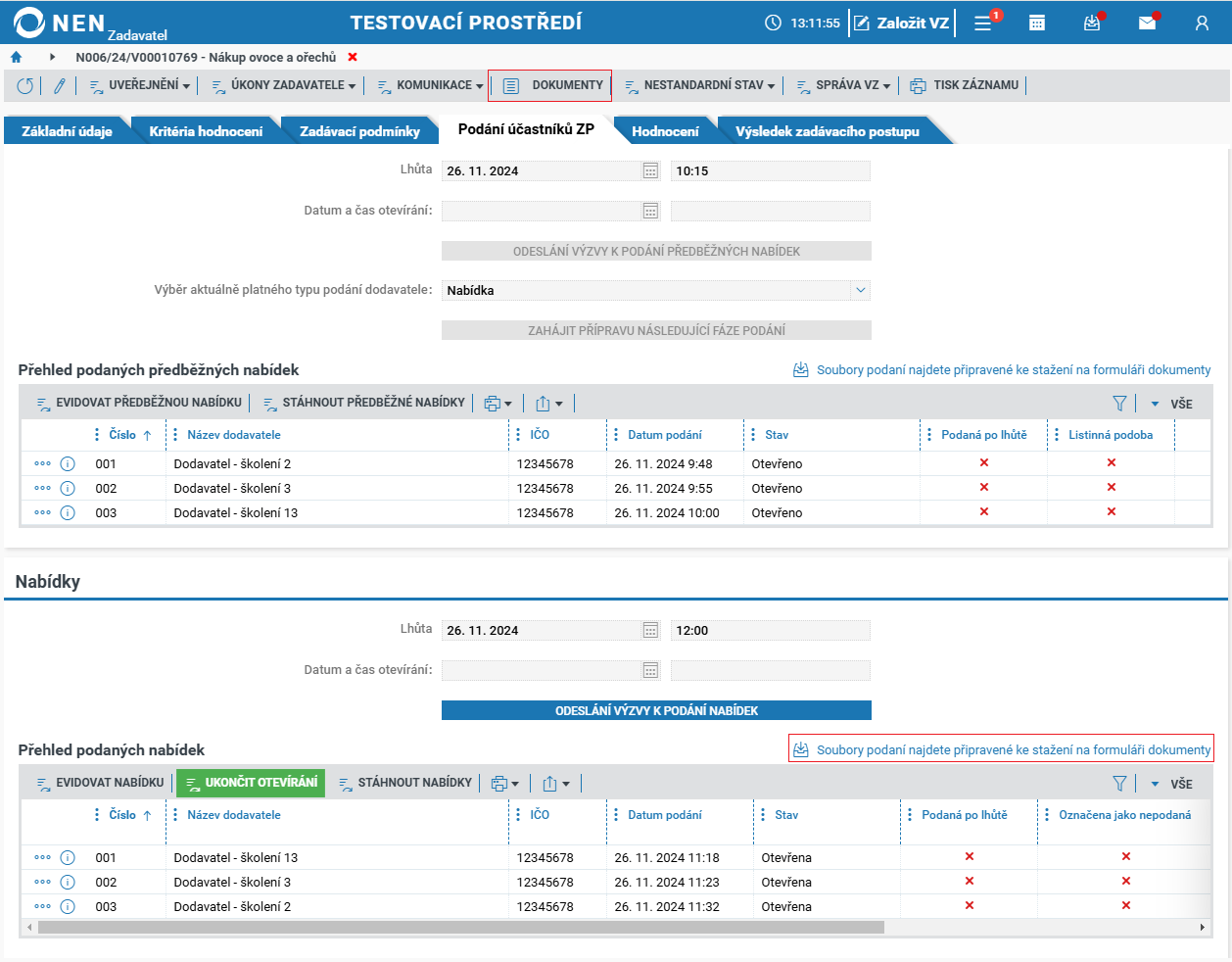This screenshot has height=962, width=1232.
Task: Open the inbox download icon in the header
Action: (1093, 23)
